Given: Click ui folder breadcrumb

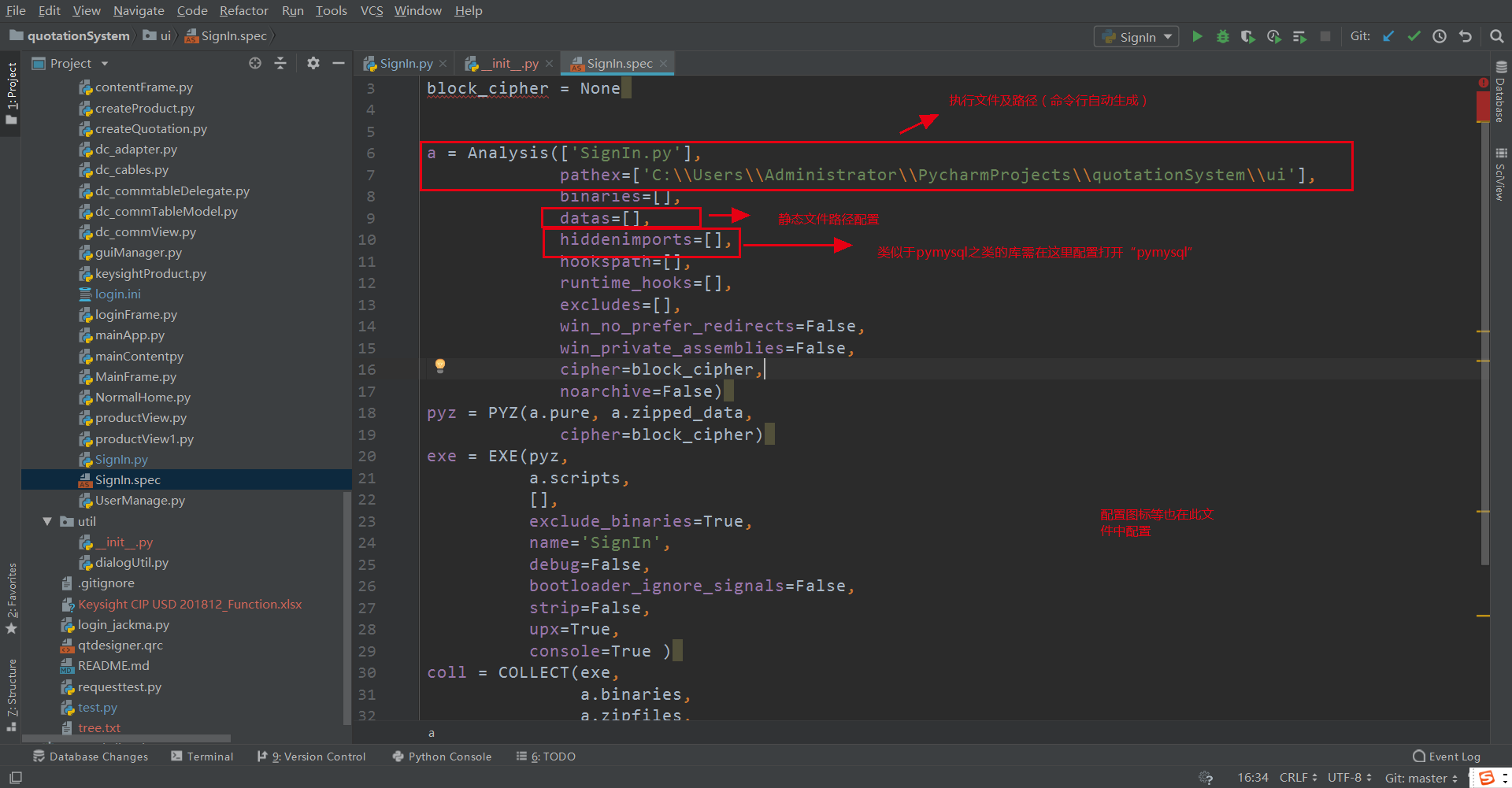Looking at the screenshot, I should [x=157, y=36].
